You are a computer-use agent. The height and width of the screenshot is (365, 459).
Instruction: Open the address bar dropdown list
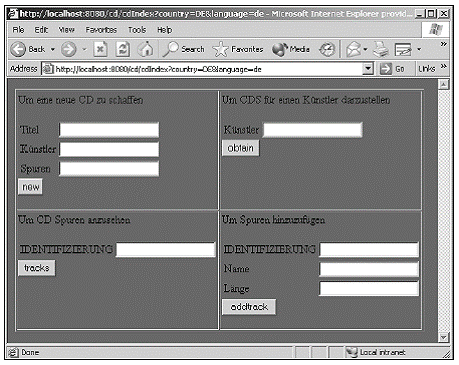[x=368, y=69]
